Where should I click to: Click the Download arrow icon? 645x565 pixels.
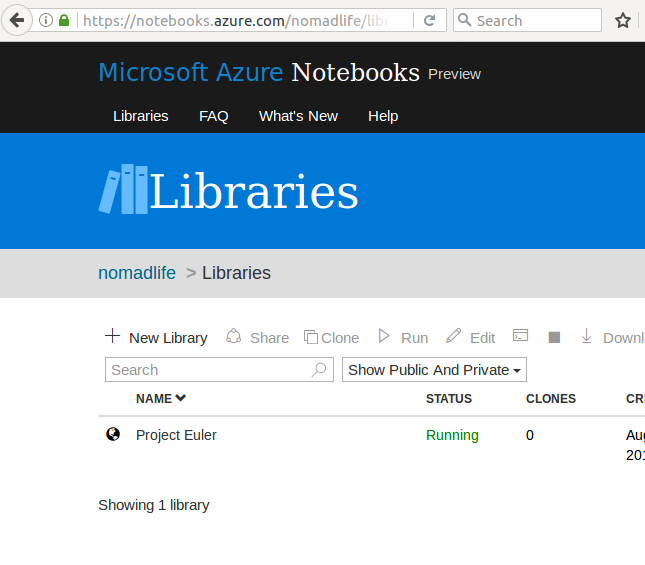pyautogui.click(x=586, y=336)
